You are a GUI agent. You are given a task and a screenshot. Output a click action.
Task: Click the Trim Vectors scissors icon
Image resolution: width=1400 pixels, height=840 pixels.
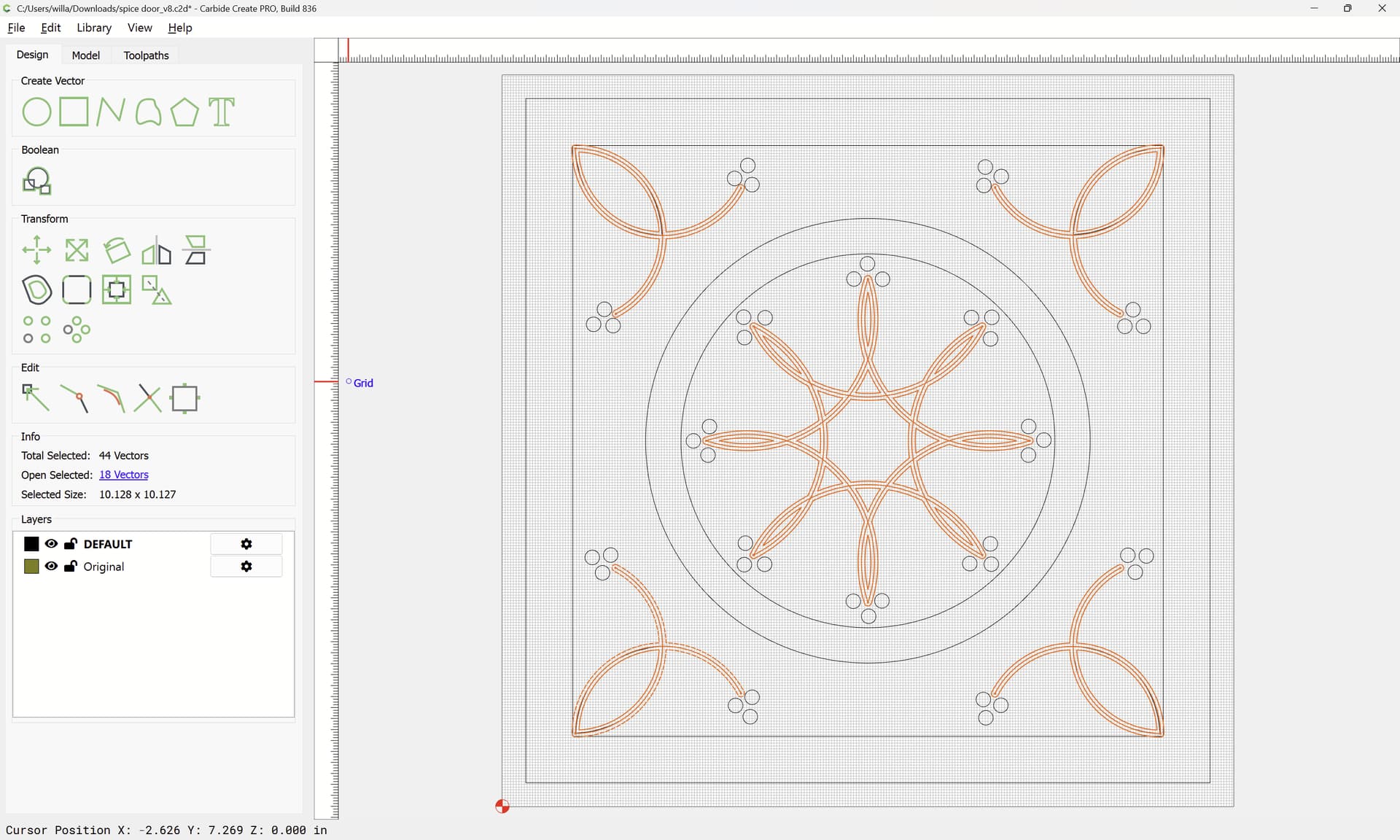[x=148, y=398]
